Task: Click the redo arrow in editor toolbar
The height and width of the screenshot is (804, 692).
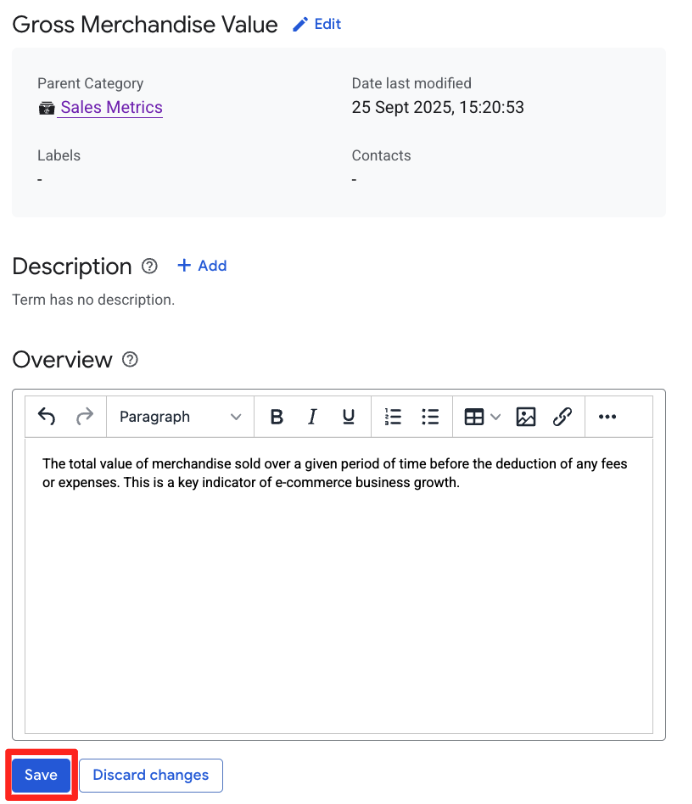Action: click(85, 417)
